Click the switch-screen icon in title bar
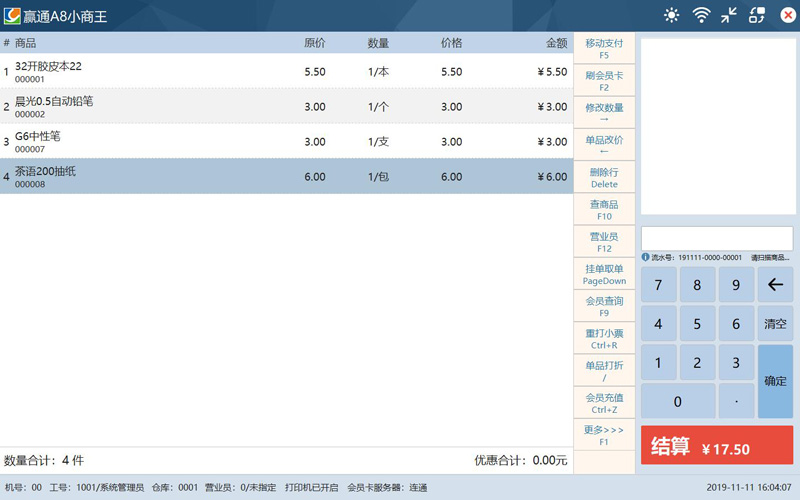Viewport: 800px width, 500px height. [757, 15]
